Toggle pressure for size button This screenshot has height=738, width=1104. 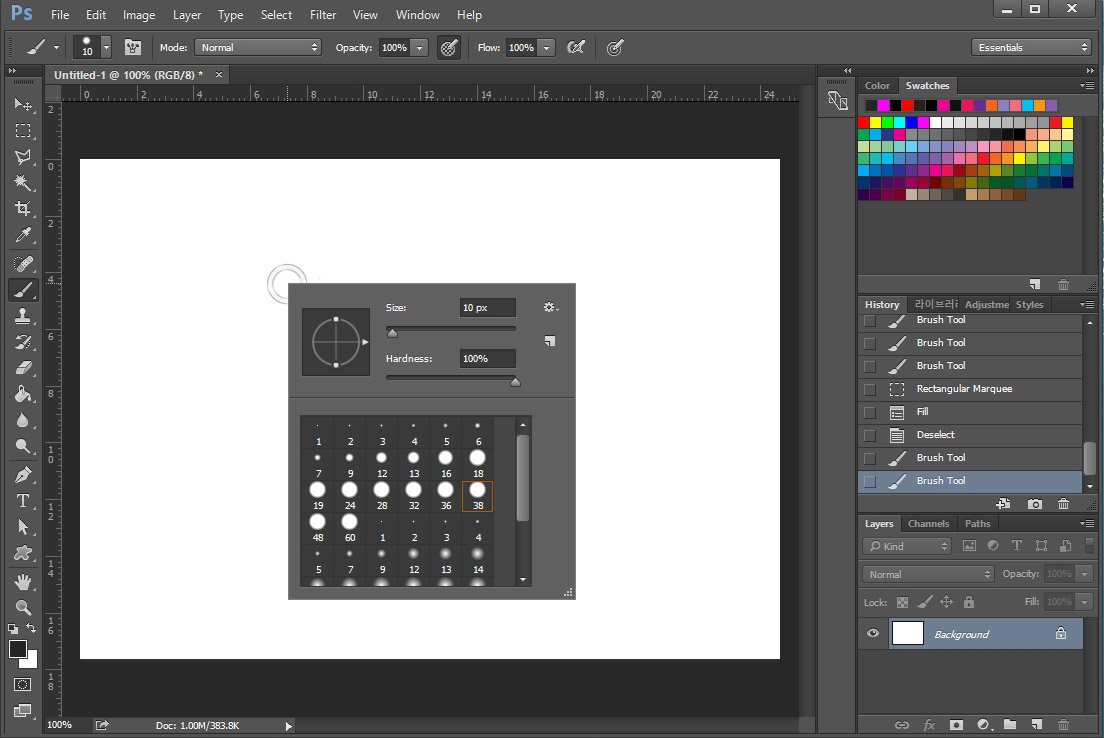coord(615,47)
